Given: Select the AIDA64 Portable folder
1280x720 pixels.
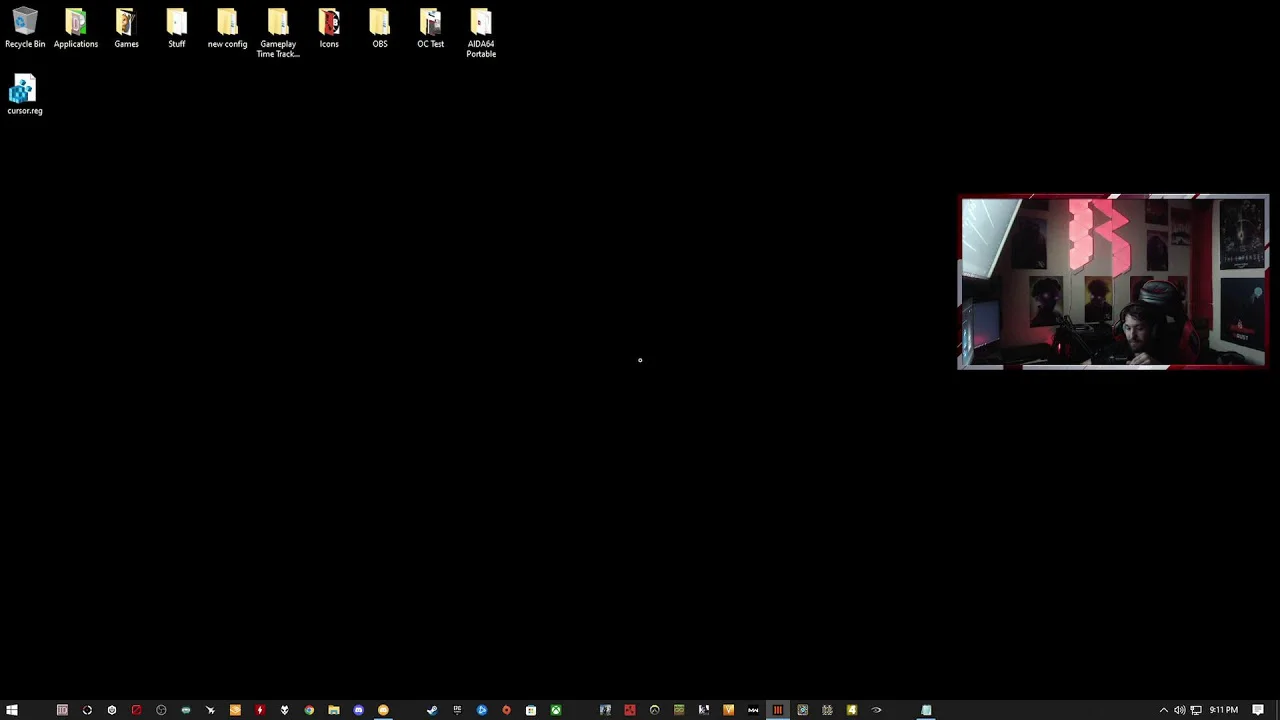Looking at the screenshot, I should [481, 32].
